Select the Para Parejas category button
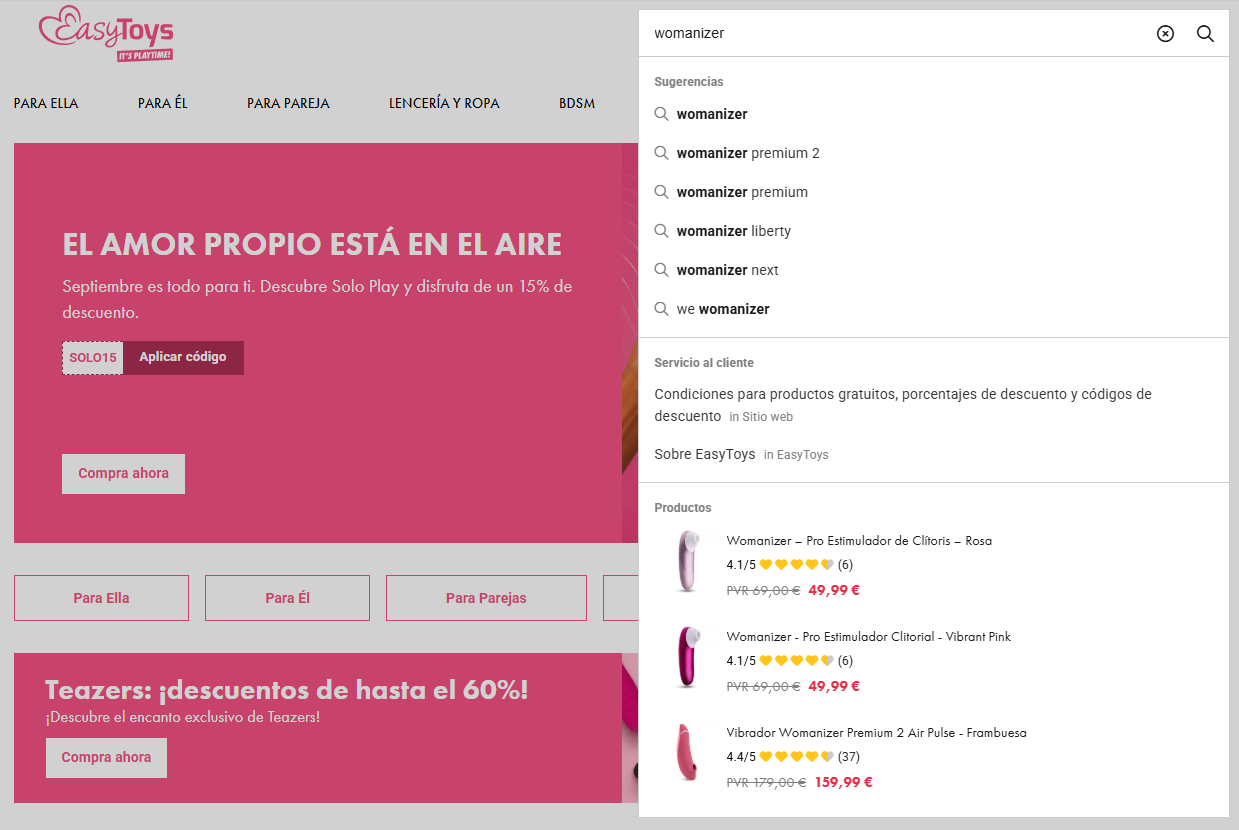Viewport: 1239px width, 830px height. pyautogui.click(x=486, y=598)
